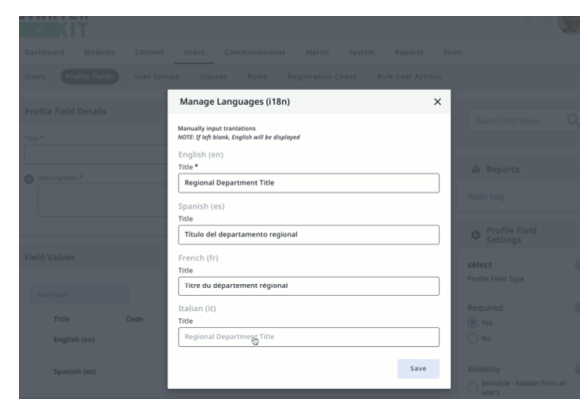
Task: Focus the Italian title input field
Action: pos(309,337)
